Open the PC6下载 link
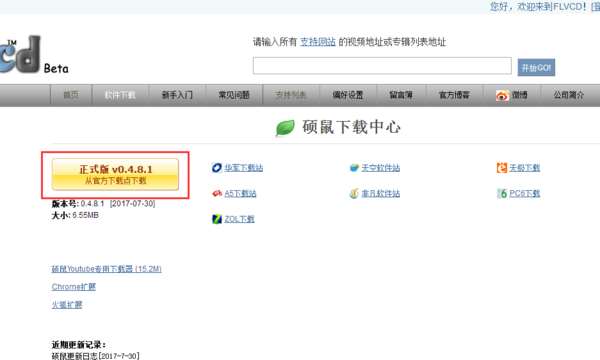This screenshot has height=360, width=600. click(524, 193)
